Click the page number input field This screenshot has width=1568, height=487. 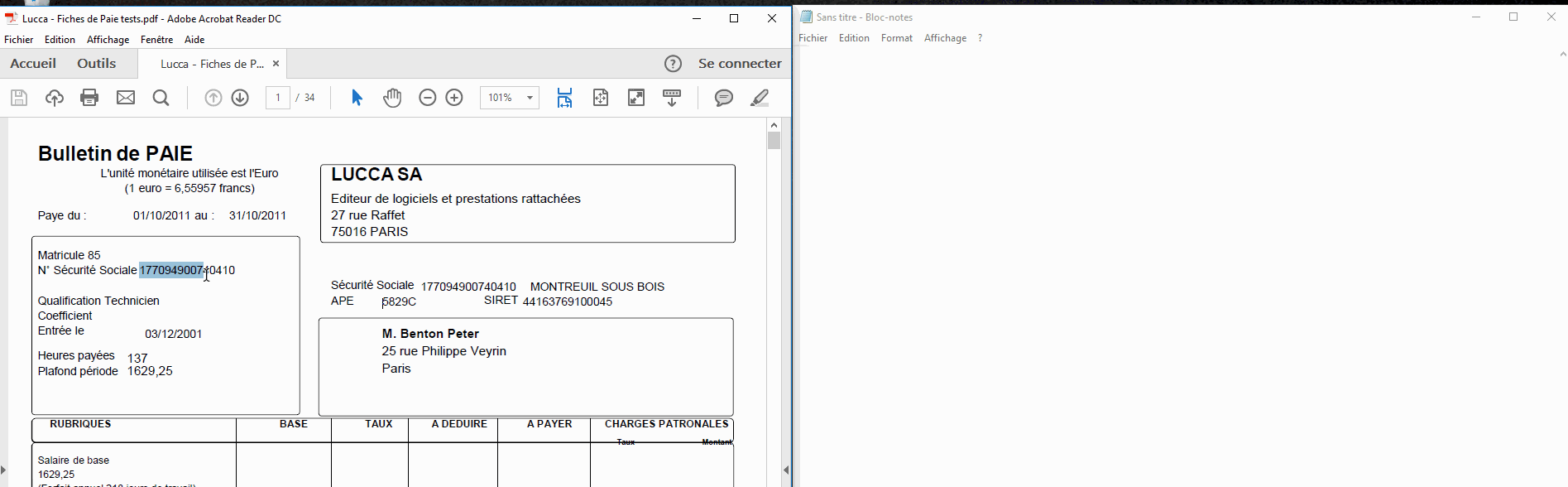[278, 98]
